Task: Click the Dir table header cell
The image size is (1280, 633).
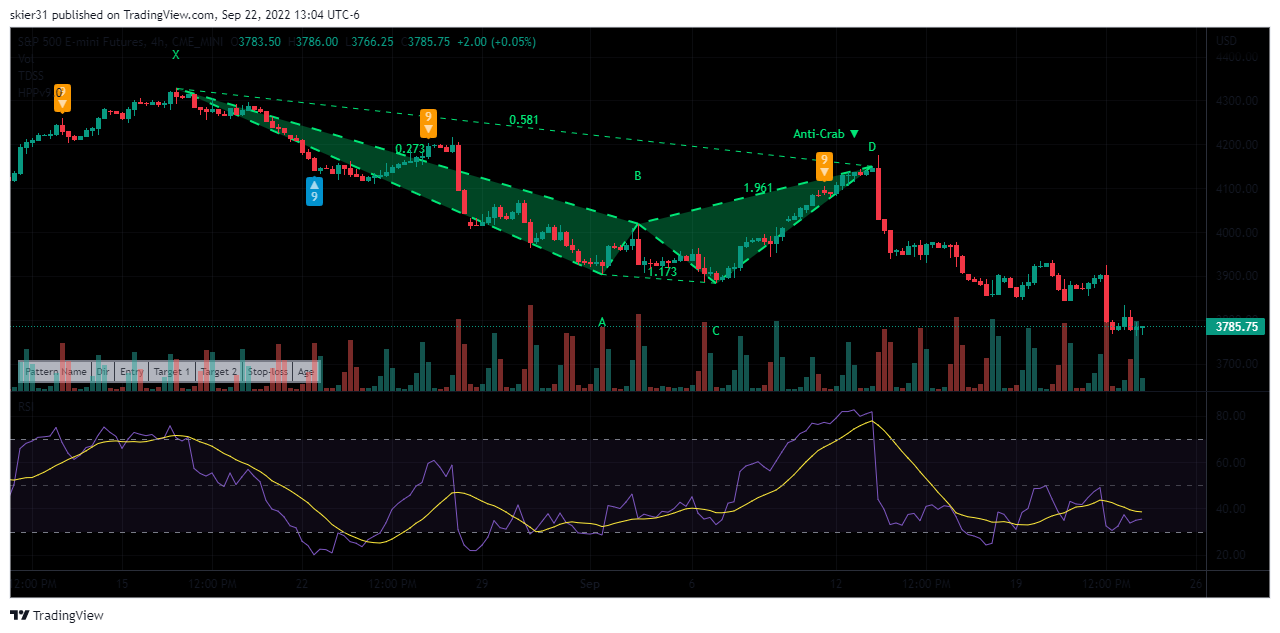Action: (103, 371)
